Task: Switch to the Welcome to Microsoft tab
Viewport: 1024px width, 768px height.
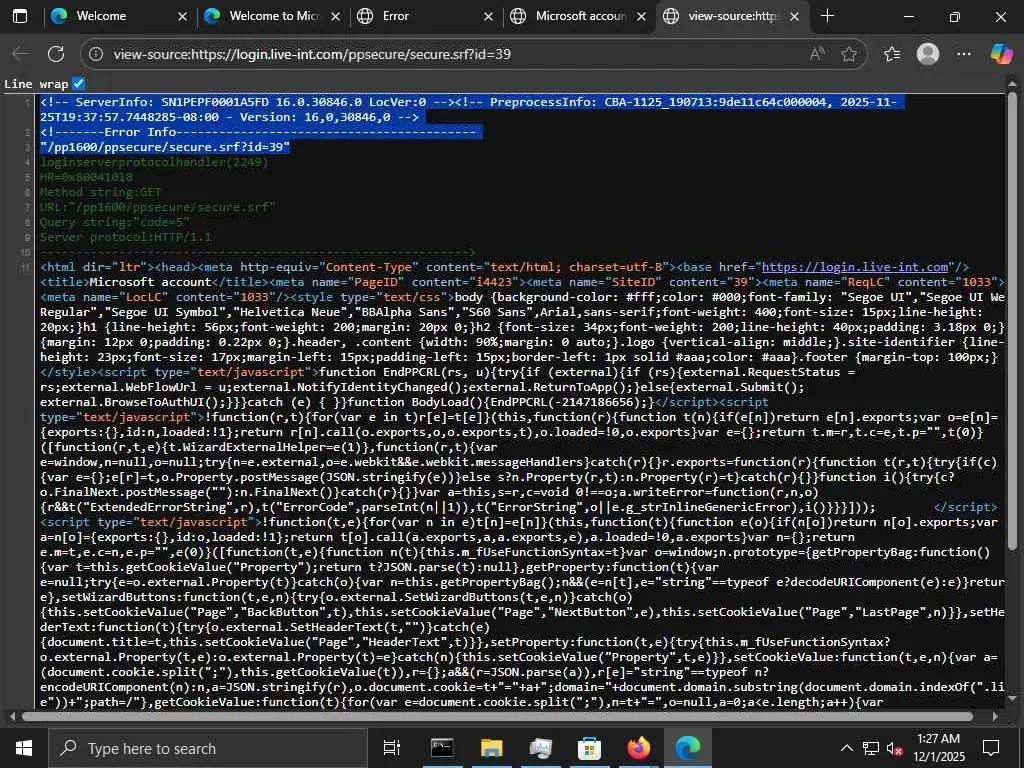Action: click(x=273, y=16)
